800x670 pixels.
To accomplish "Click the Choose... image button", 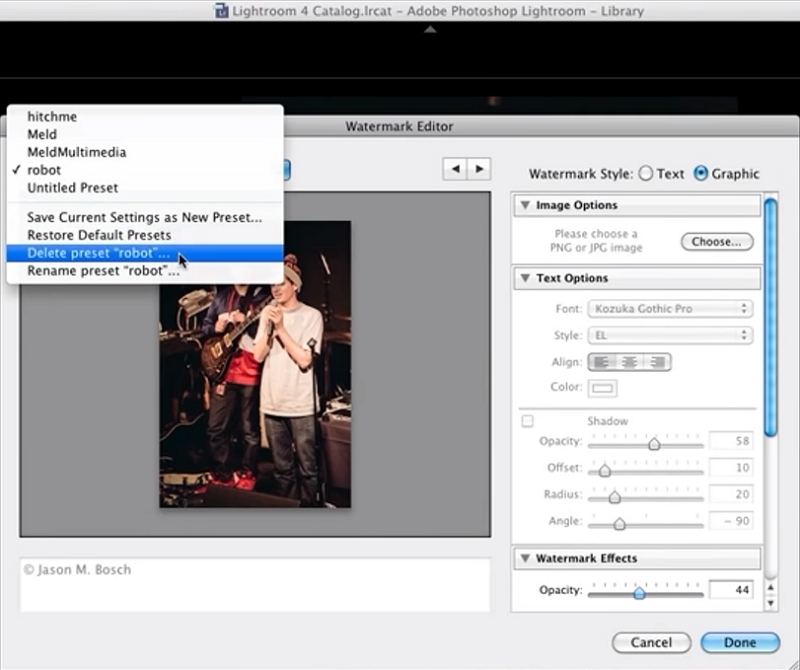I will point(717,242).
